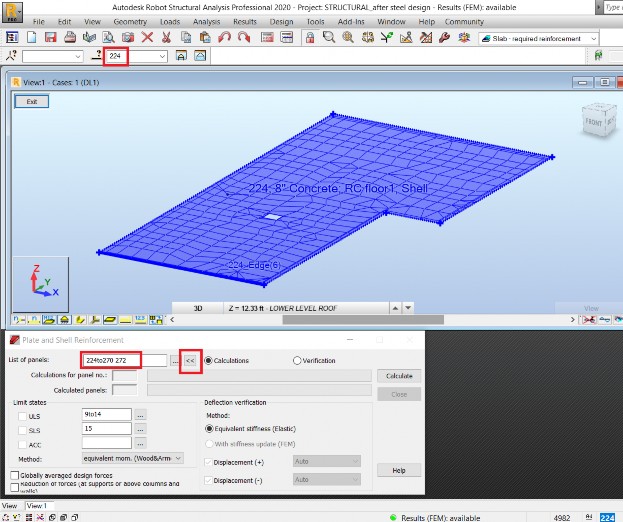Viewport: 623px width, 522px height.
Task: Click the ULS cases field showing 9to14
Action: tap(106, 414)
